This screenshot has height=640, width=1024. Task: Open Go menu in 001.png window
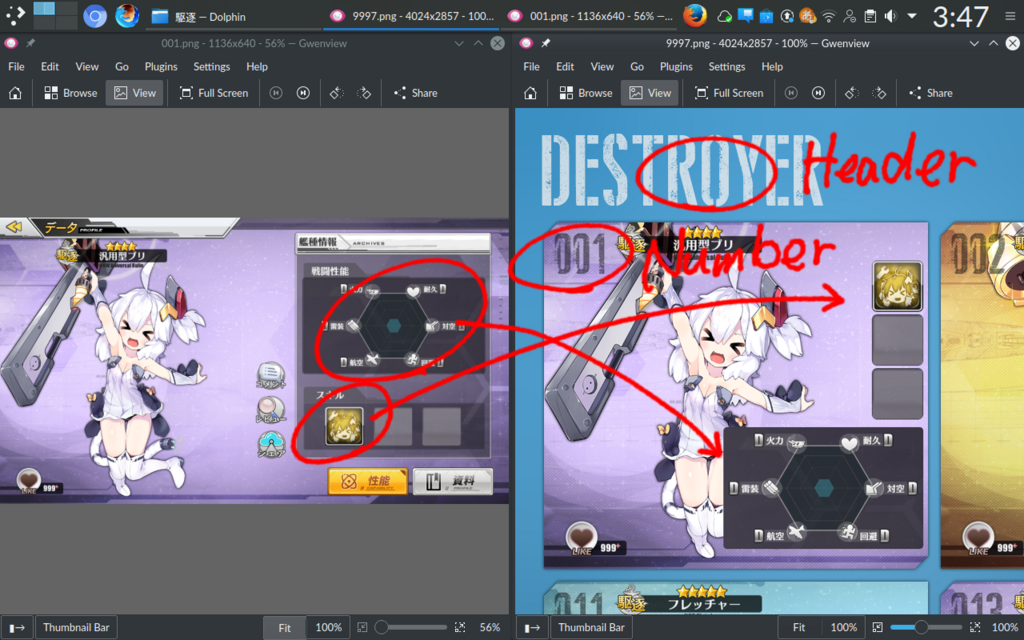[x=122, y=67]
